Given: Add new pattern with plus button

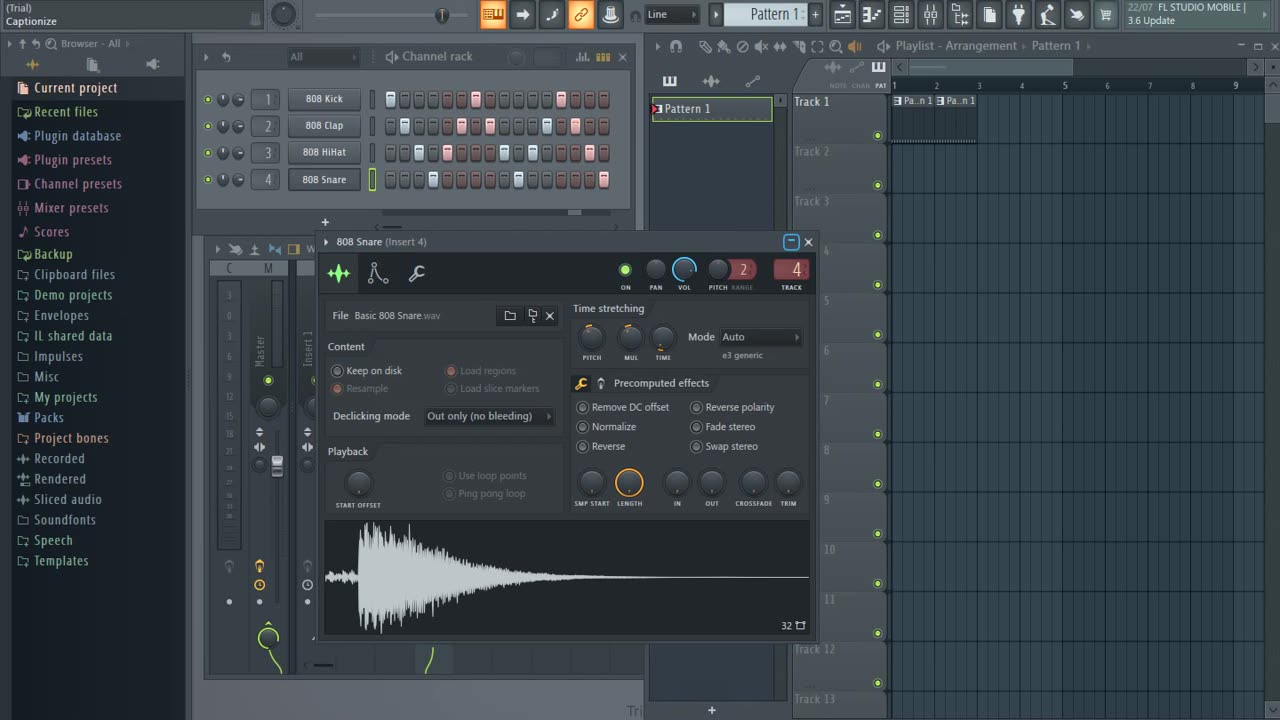Looking at the screenshot, I should (816, 14).
